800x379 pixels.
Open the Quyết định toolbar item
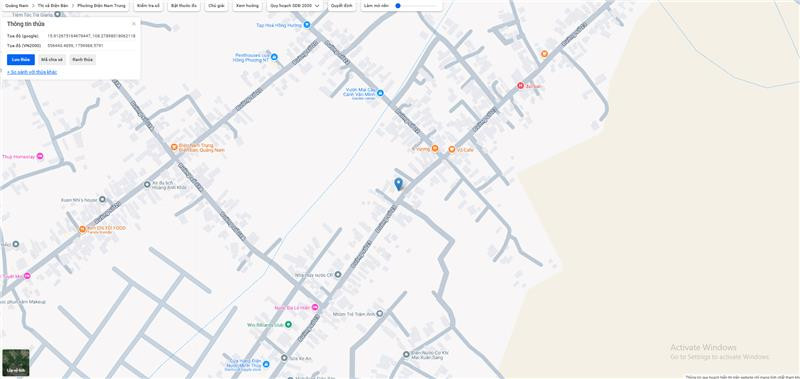click(x=341, y=6)
